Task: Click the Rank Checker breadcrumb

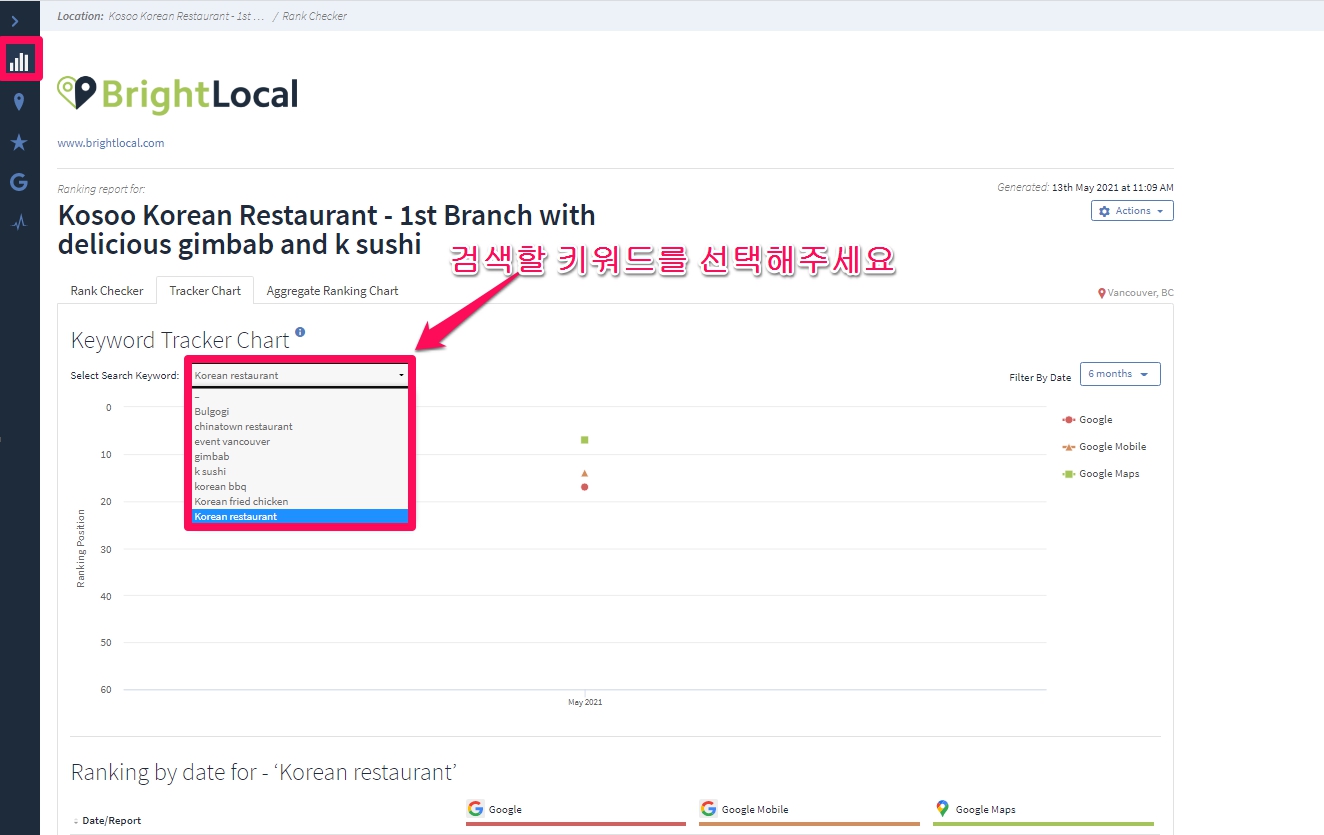Action: (x=314, y=16)
